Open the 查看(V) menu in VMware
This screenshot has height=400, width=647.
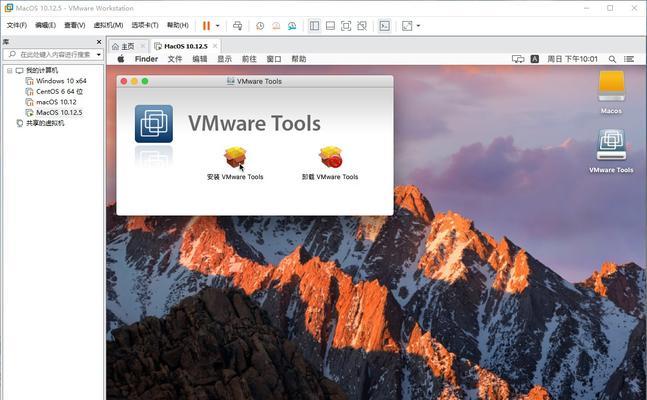click(x=75, y=26)
